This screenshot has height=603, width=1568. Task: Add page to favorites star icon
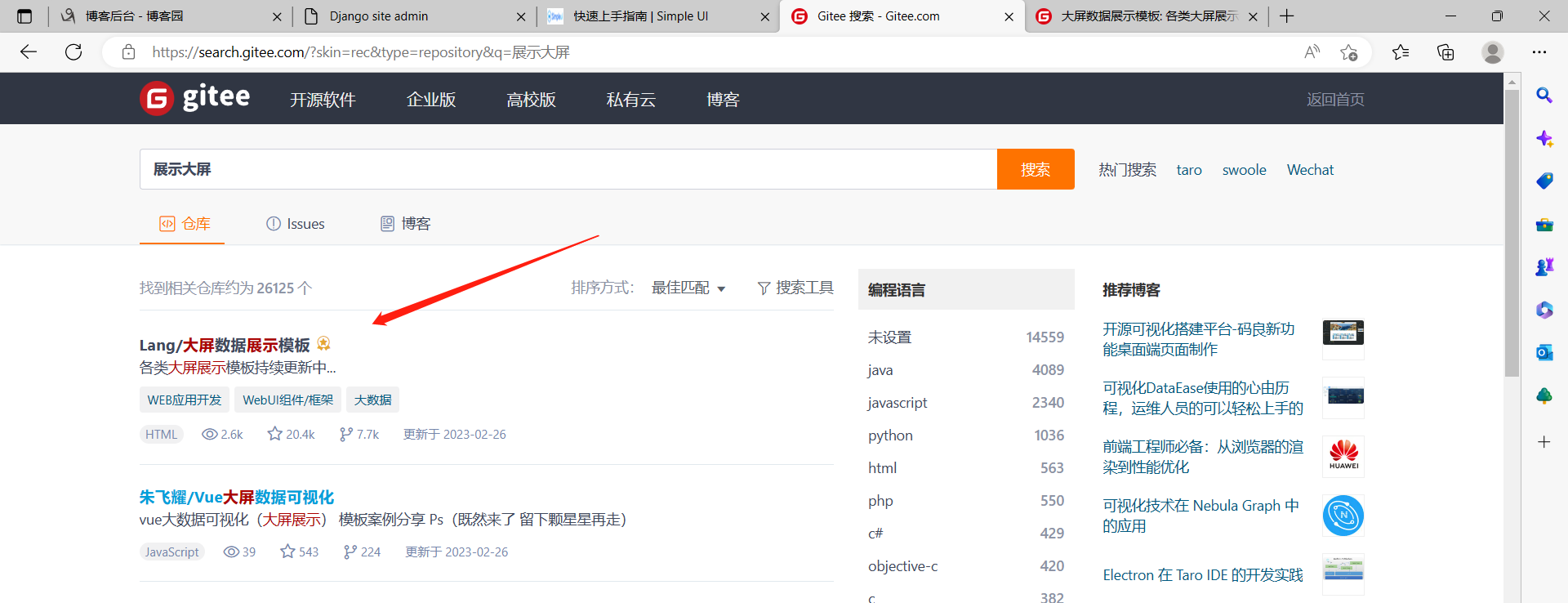(1348, 52)
